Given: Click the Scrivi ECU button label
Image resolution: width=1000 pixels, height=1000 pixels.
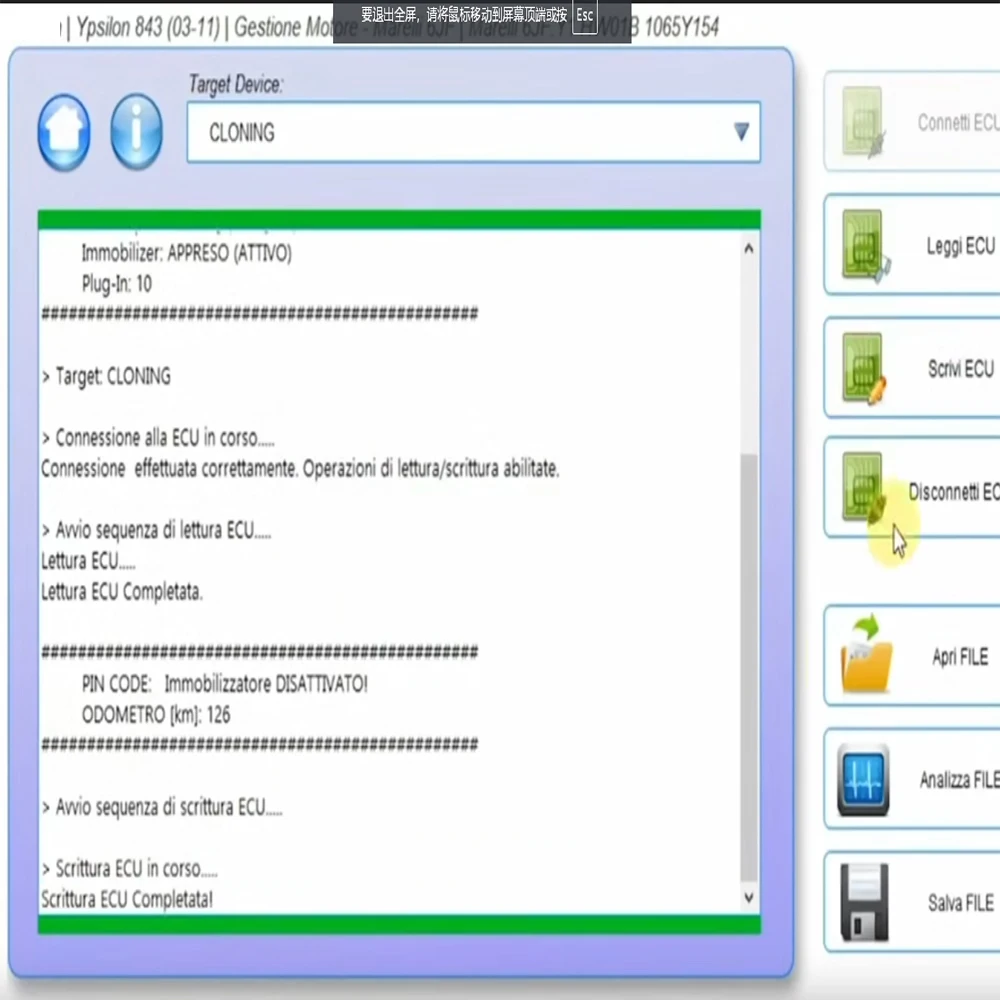Looking at the screenshot, I should tap(960, 369).
